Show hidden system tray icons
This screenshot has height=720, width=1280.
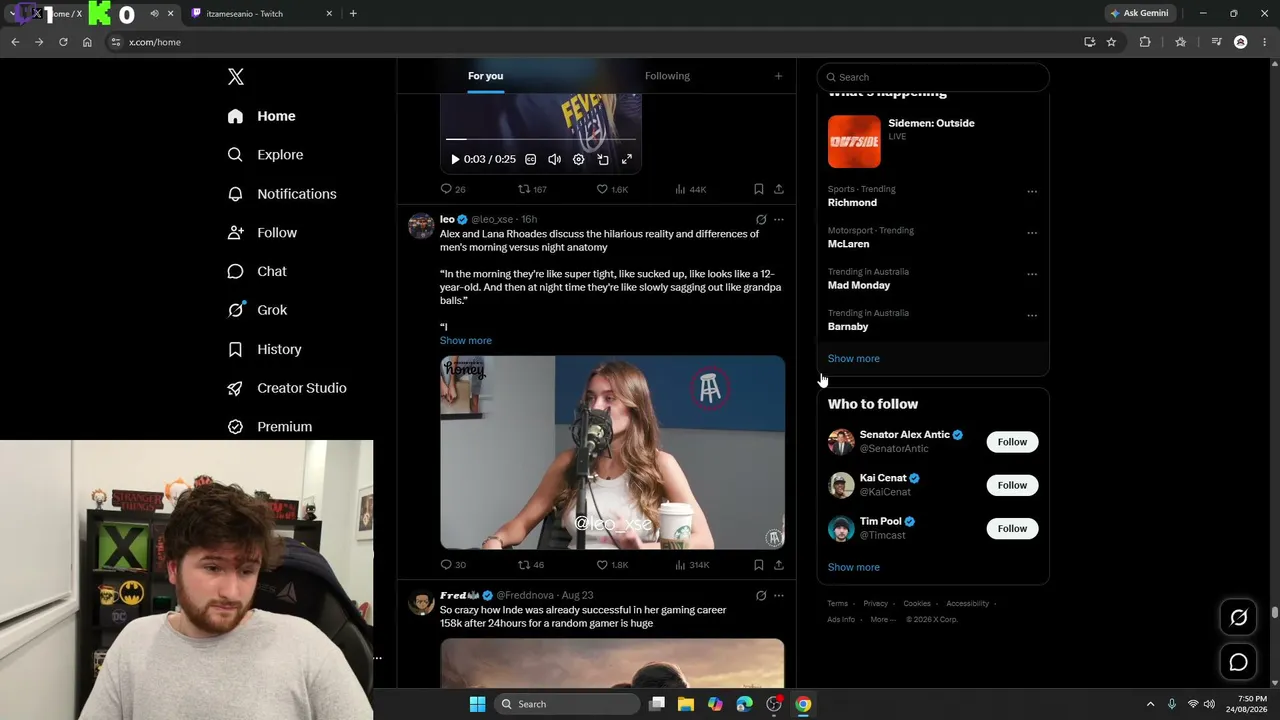[1150, 704]
